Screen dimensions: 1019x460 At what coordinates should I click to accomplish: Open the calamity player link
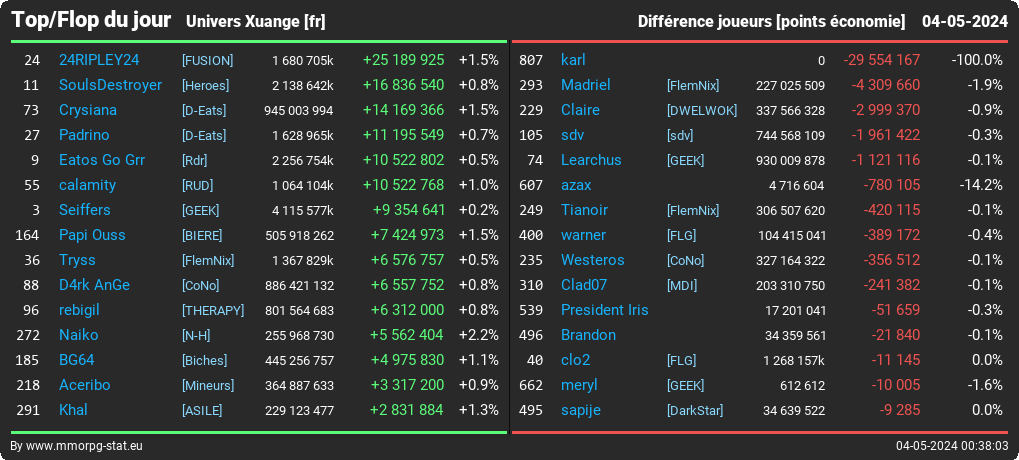87,185
